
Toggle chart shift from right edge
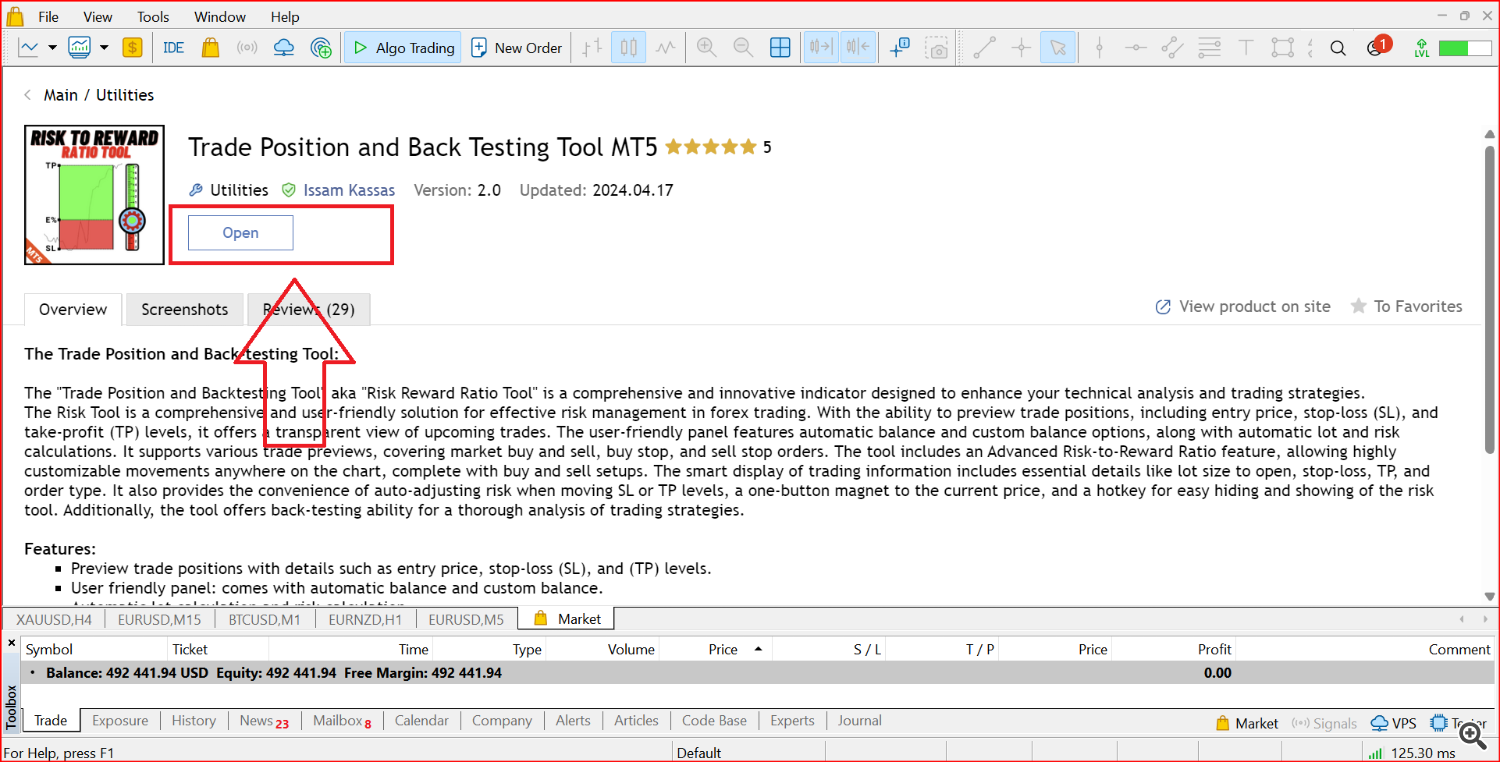857,47
